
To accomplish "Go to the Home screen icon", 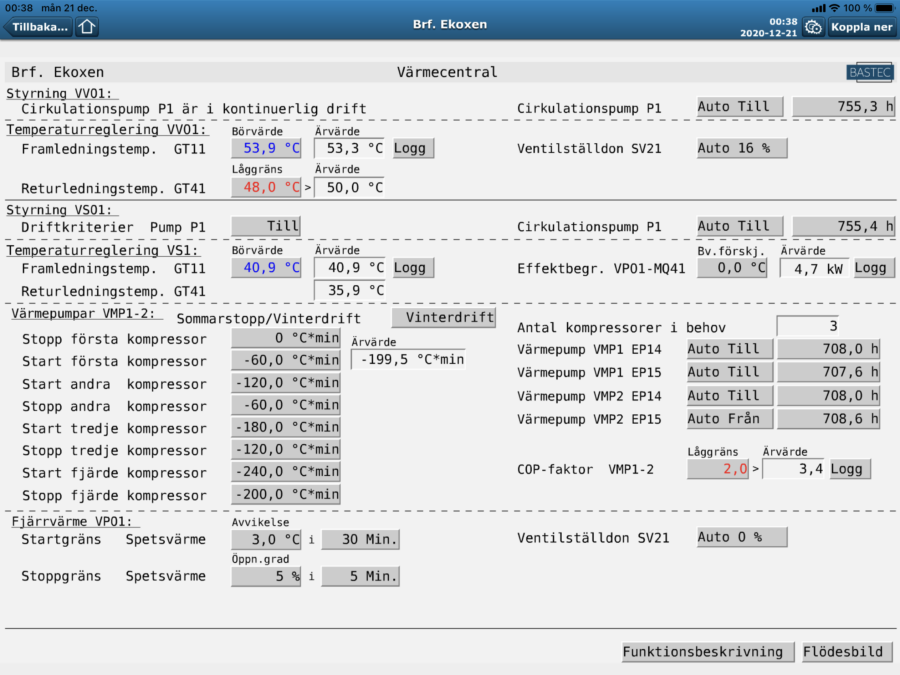I will point(87,27).
